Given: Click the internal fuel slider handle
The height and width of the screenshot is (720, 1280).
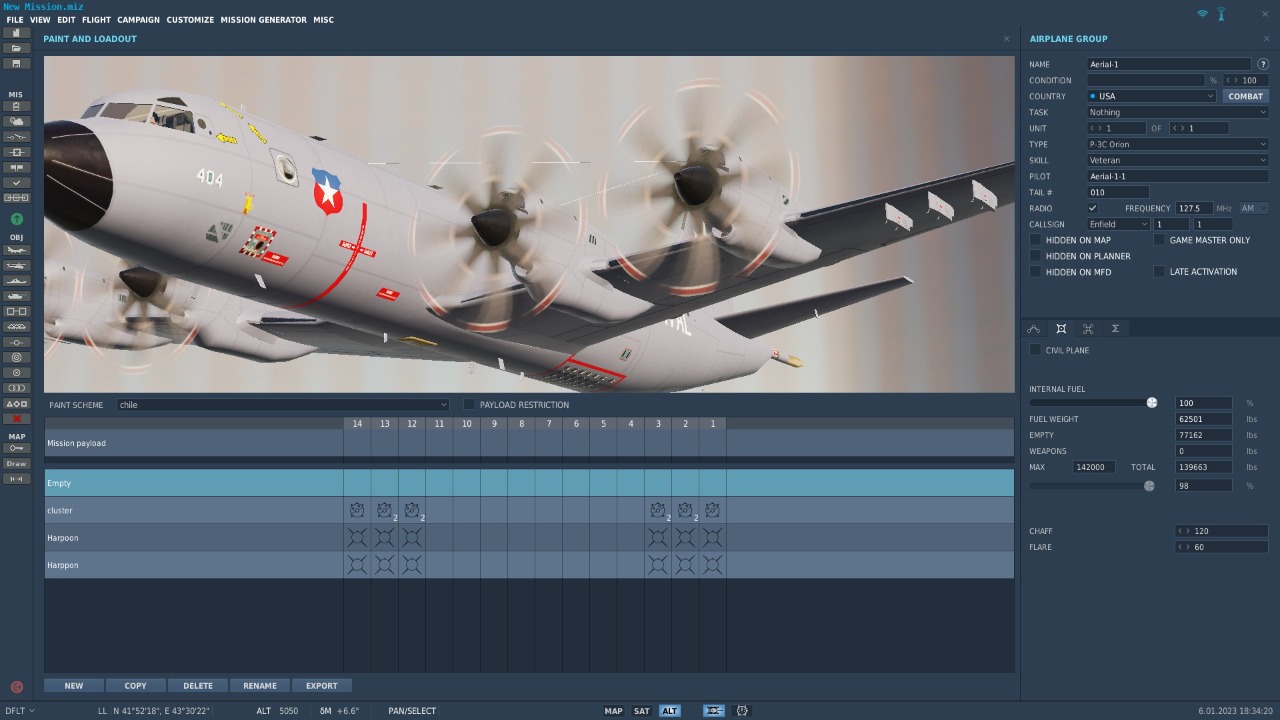Looking at the screenshot, I should [1152, 403].
